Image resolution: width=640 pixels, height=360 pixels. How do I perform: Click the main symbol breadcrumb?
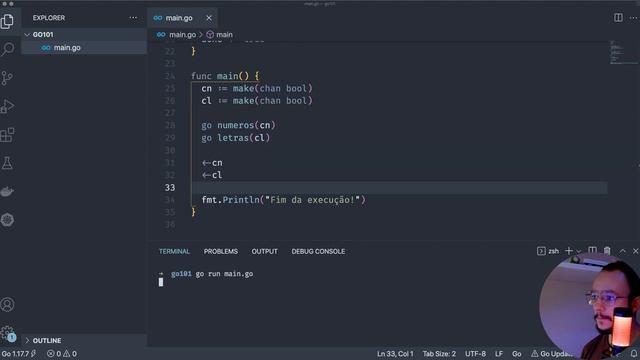(220, 35)
